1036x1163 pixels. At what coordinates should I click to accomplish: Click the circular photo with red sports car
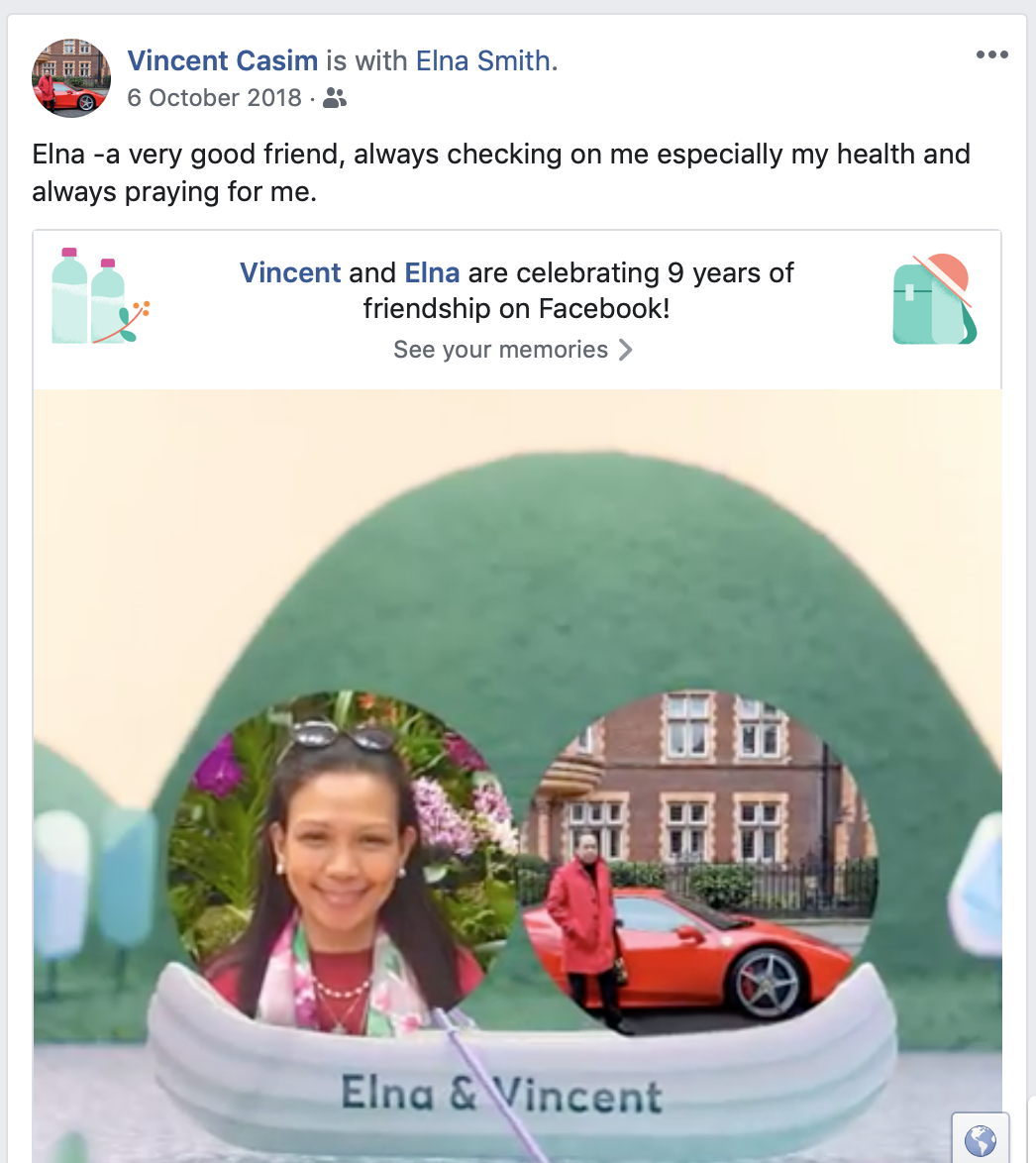click(703, 863)
